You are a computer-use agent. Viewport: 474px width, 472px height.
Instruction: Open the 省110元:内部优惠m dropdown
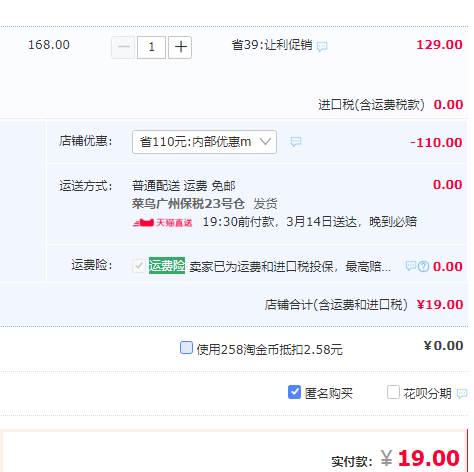(204, 142)
